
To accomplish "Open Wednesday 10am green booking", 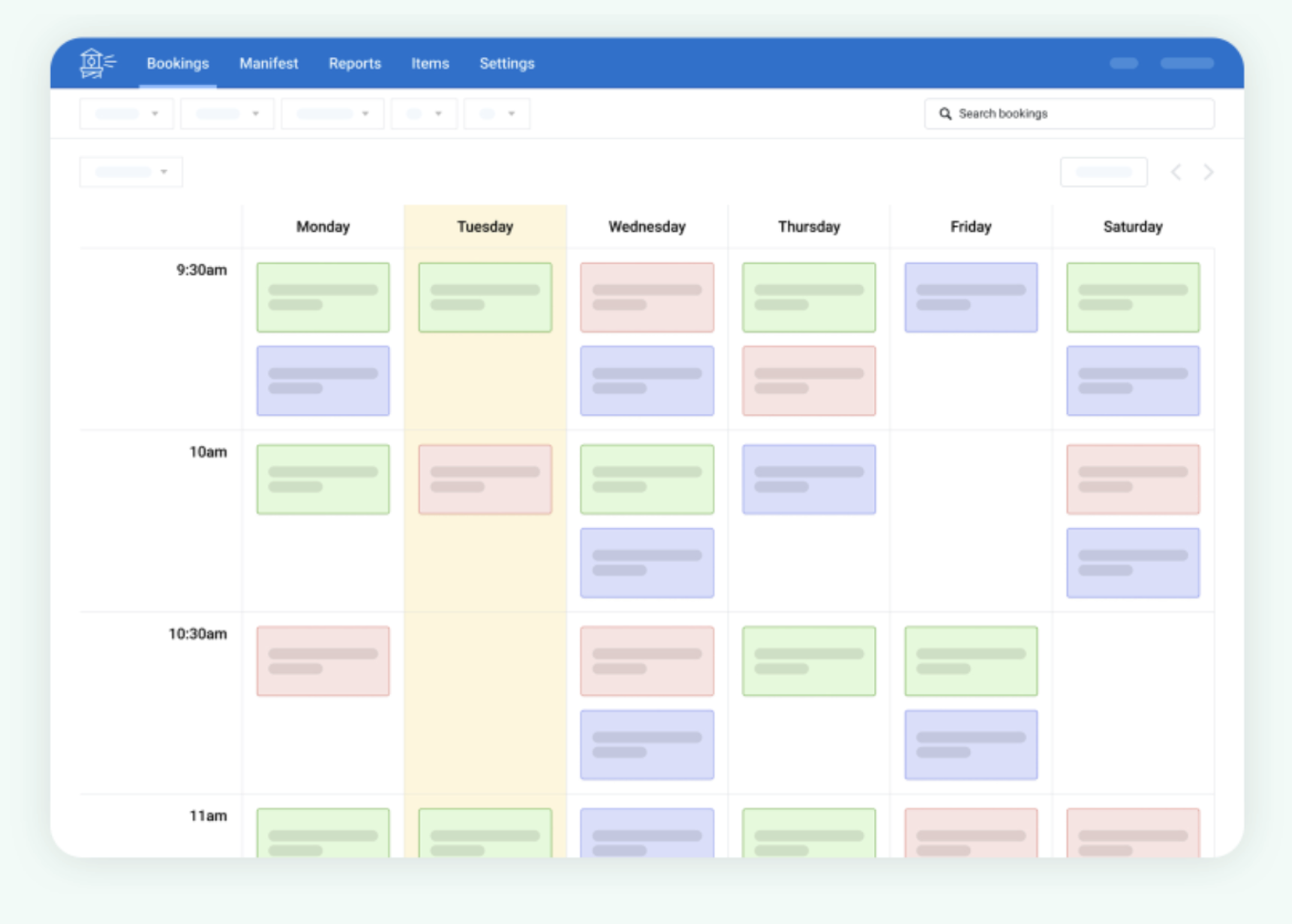I will 648,479.
